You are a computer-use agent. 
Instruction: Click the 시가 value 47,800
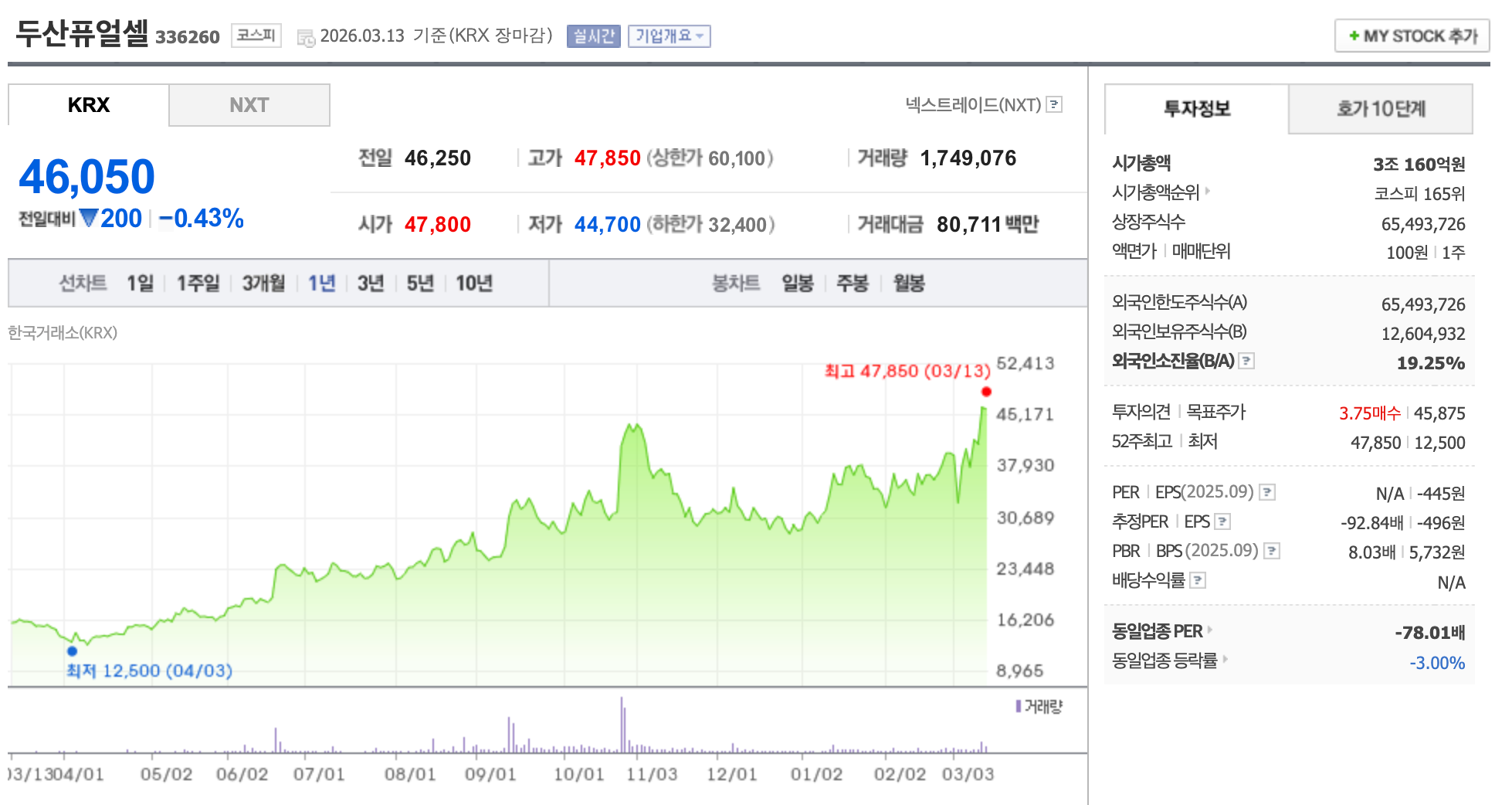(438, 225)
